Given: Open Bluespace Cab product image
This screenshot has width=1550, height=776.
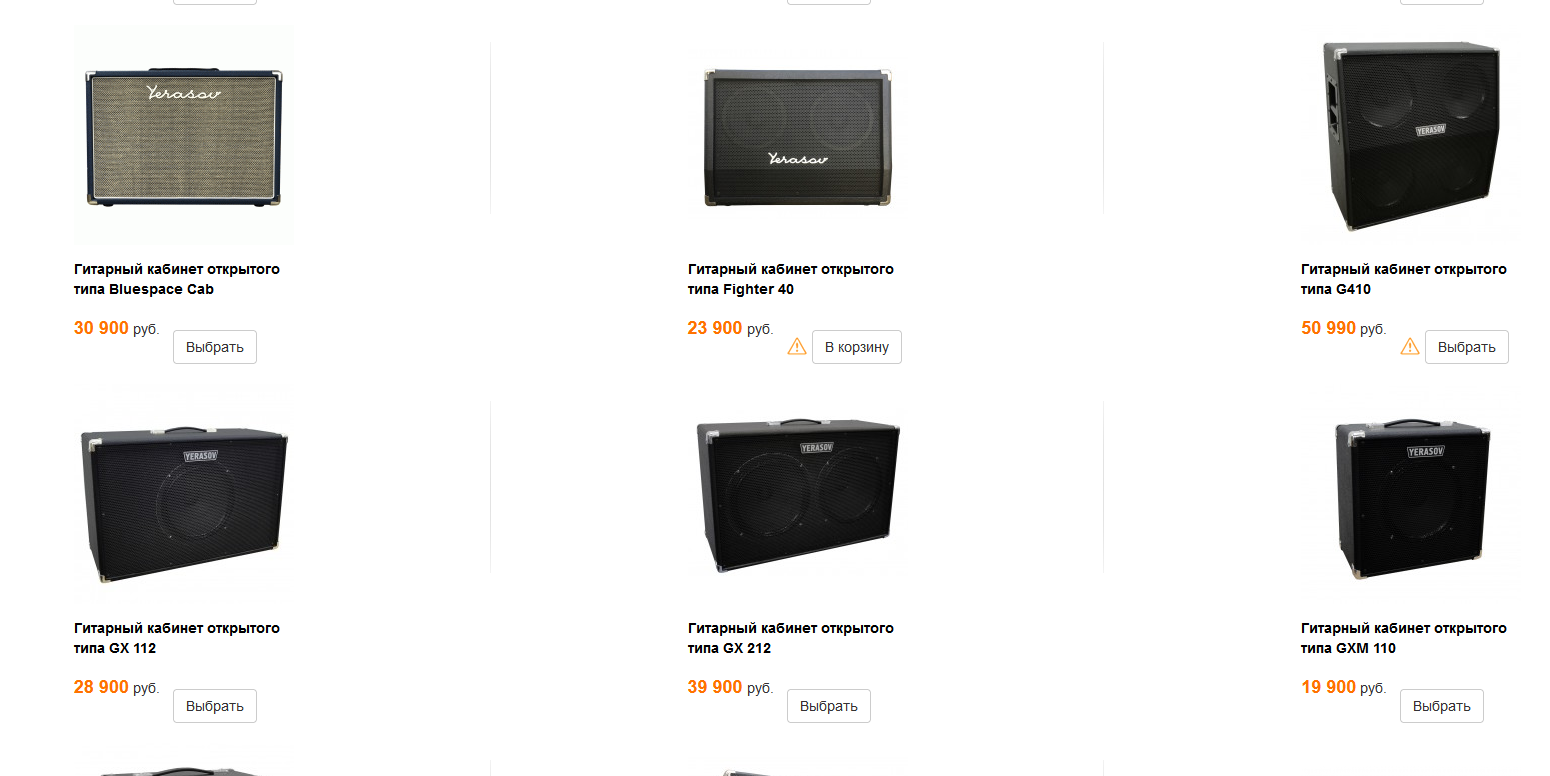Looking at the screenshot, I should (x=183, y=135).
